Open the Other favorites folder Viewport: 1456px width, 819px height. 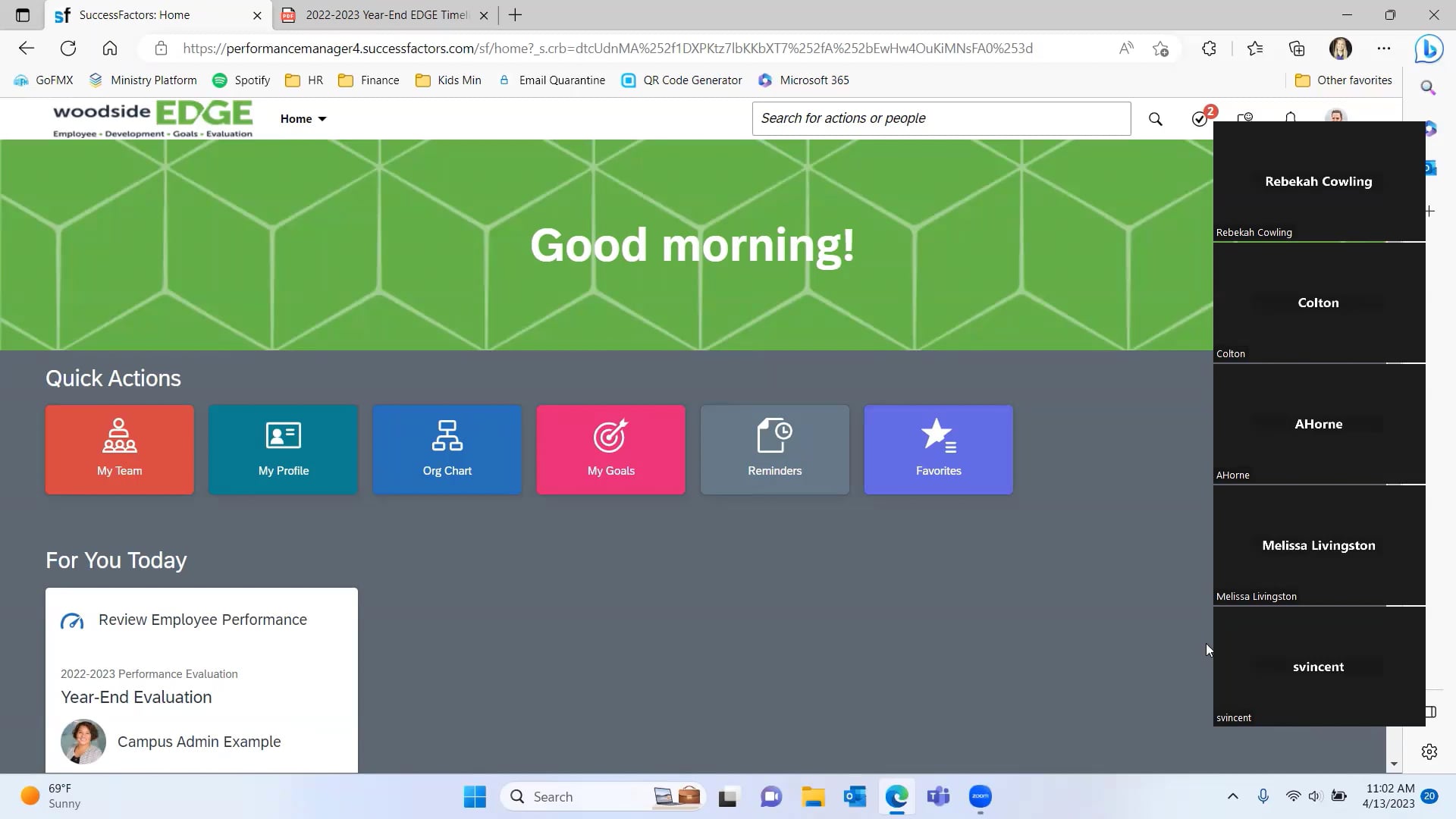click(1344, 80)
